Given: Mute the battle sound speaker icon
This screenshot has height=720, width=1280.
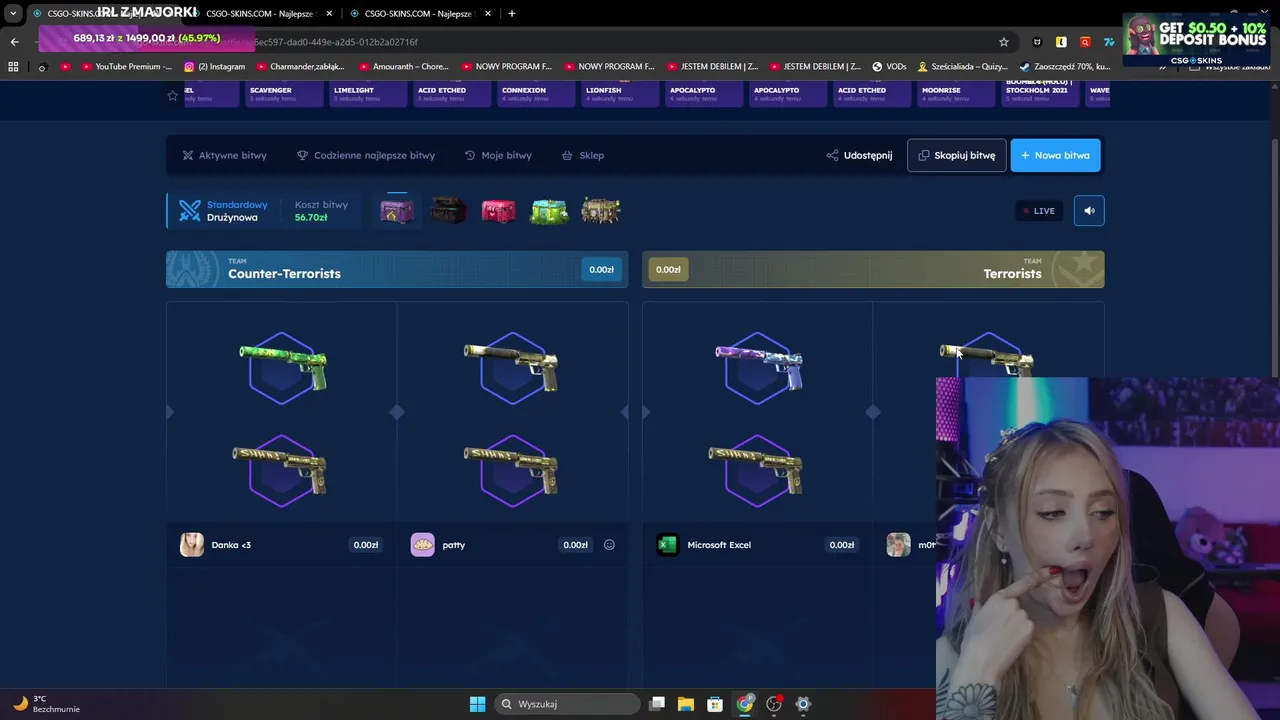Looking at the screenshot, I should pos(1089,210).
